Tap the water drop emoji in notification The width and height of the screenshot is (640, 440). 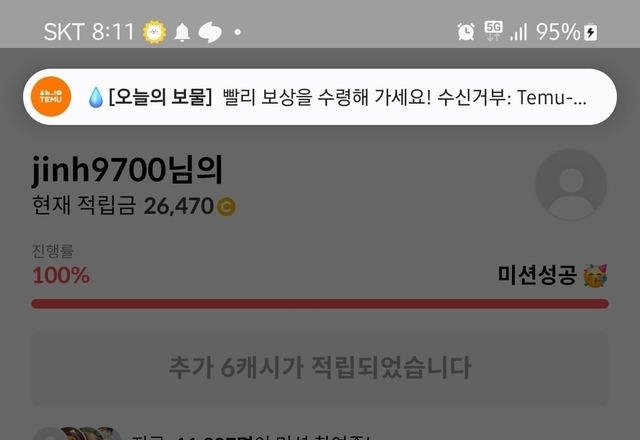click(96, 98)
